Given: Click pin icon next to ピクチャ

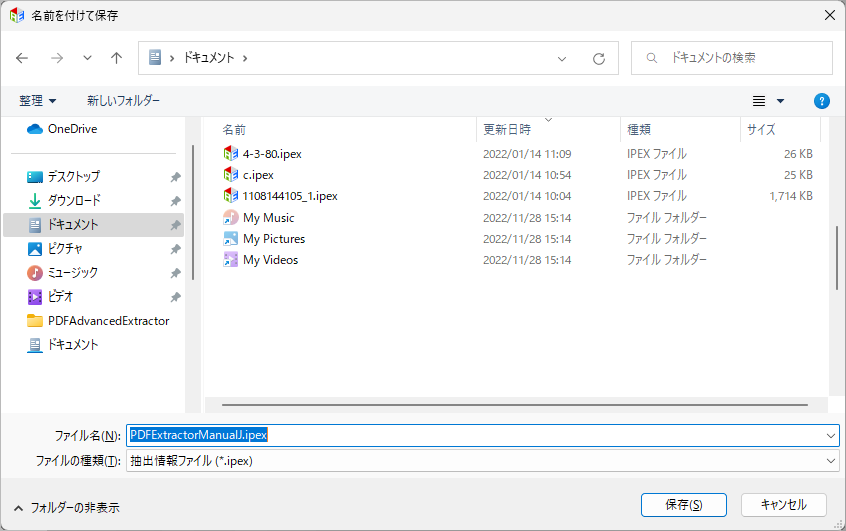Looking at the screenshot, I should 175,249.
